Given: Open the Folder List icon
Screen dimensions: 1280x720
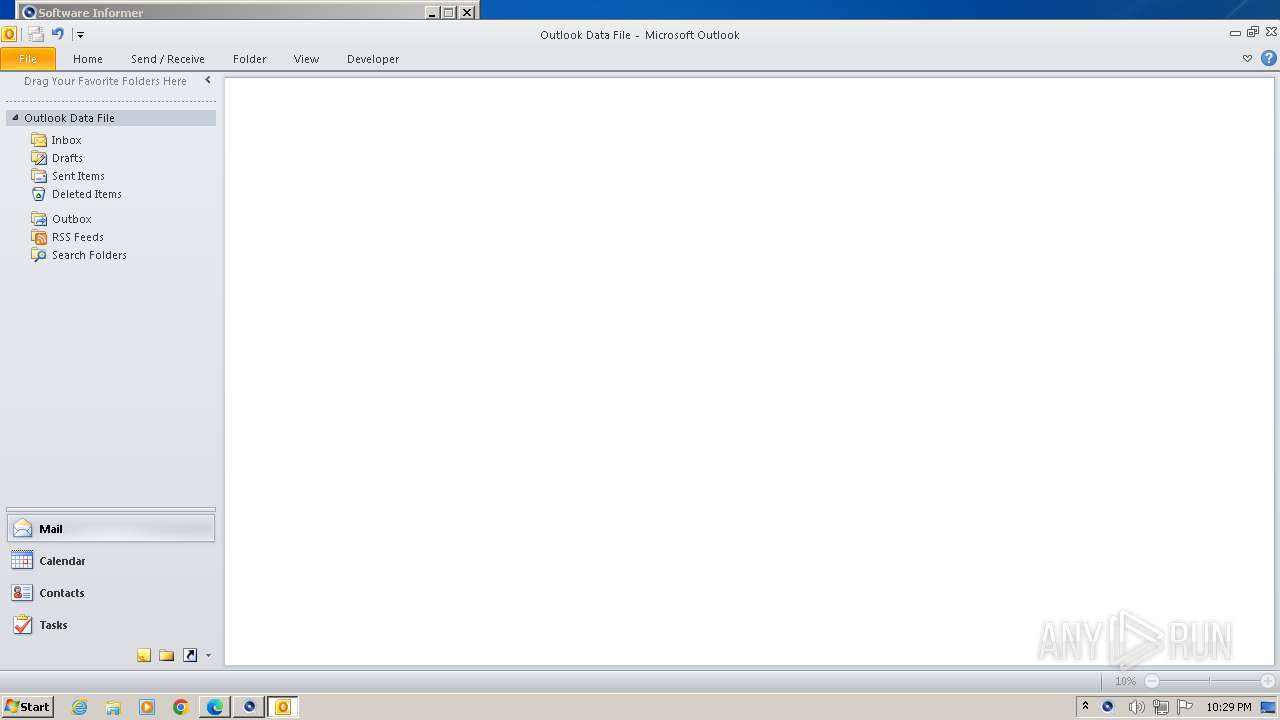Looking at the screenshot, I should tap(167, 655).
